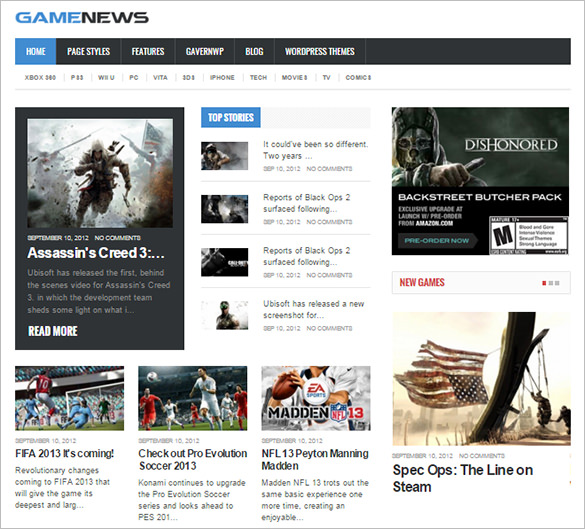
Task: Open 'Spec Ops: The Line on Steam' headline
Action: 463,478
